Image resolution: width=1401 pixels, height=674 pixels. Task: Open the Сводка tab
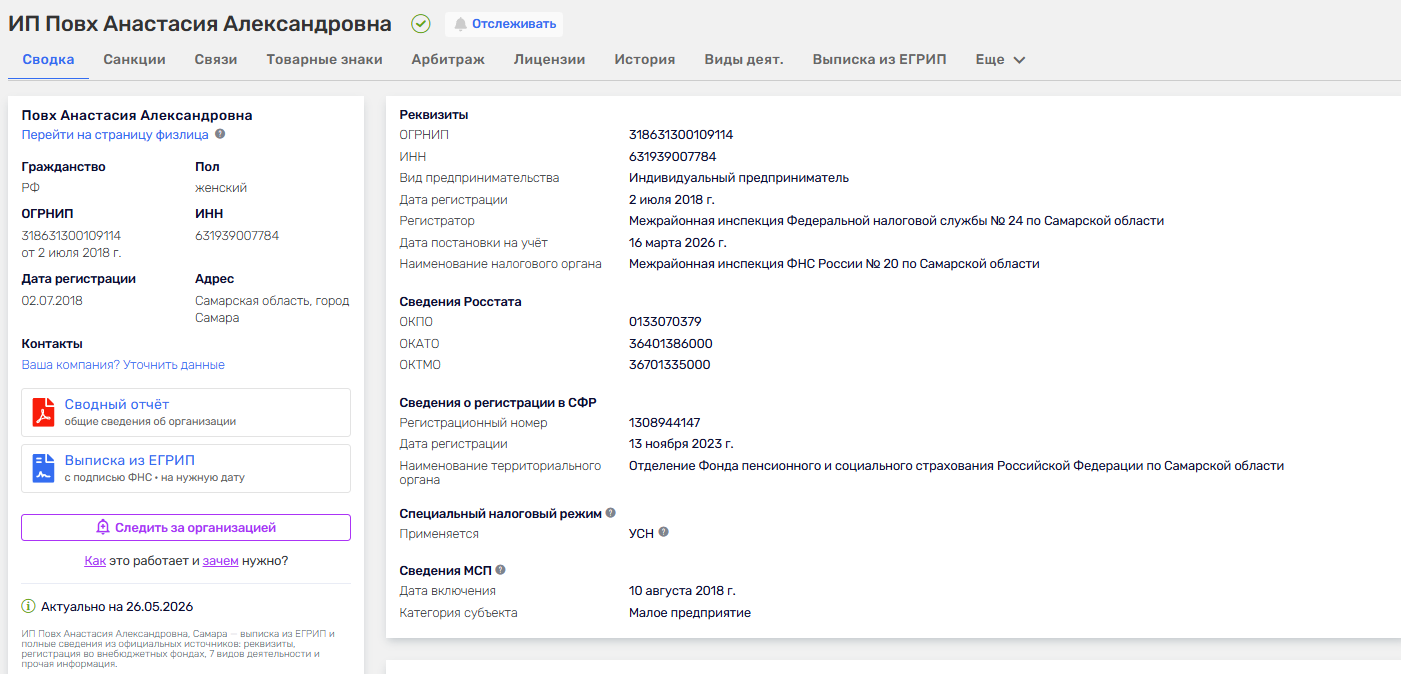[48, 59]
